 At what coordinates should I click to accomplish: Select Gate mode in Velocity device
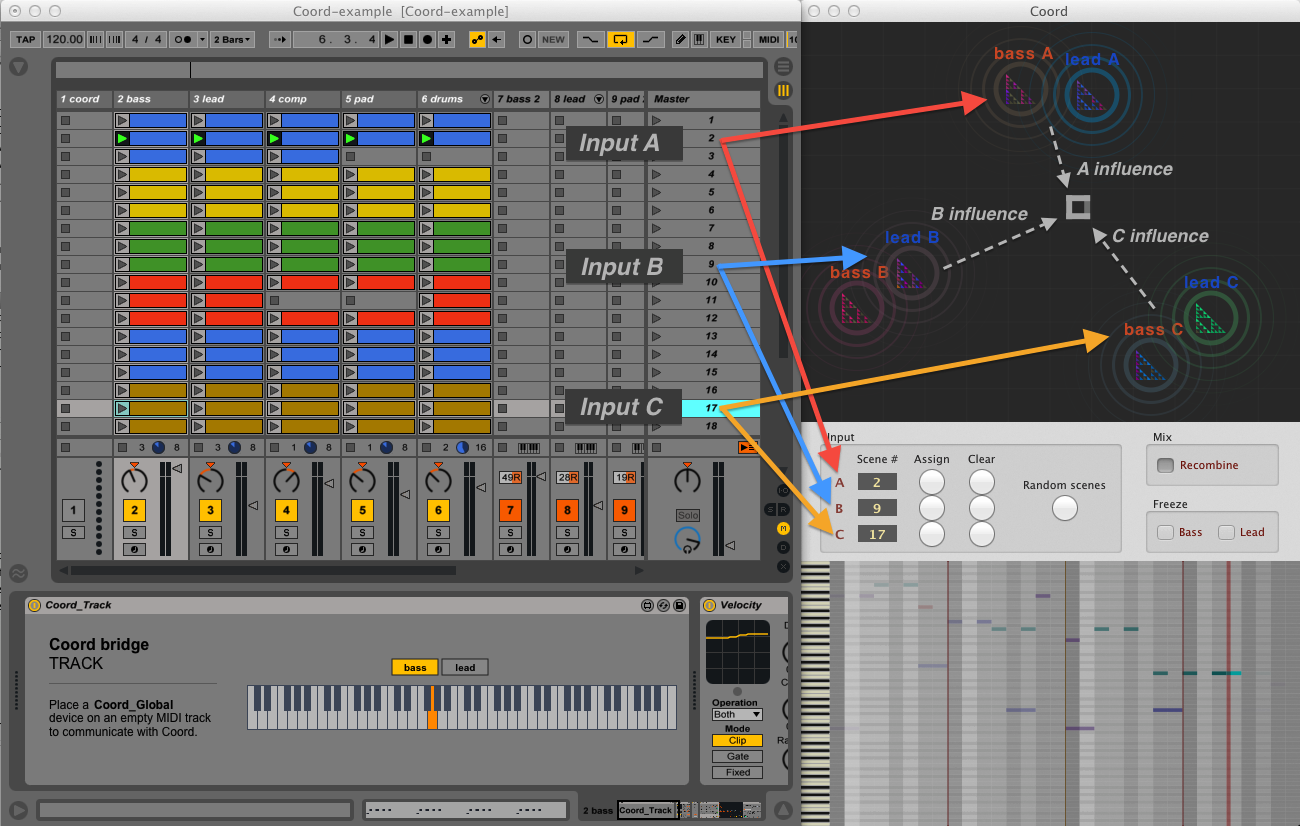(737, 756)
